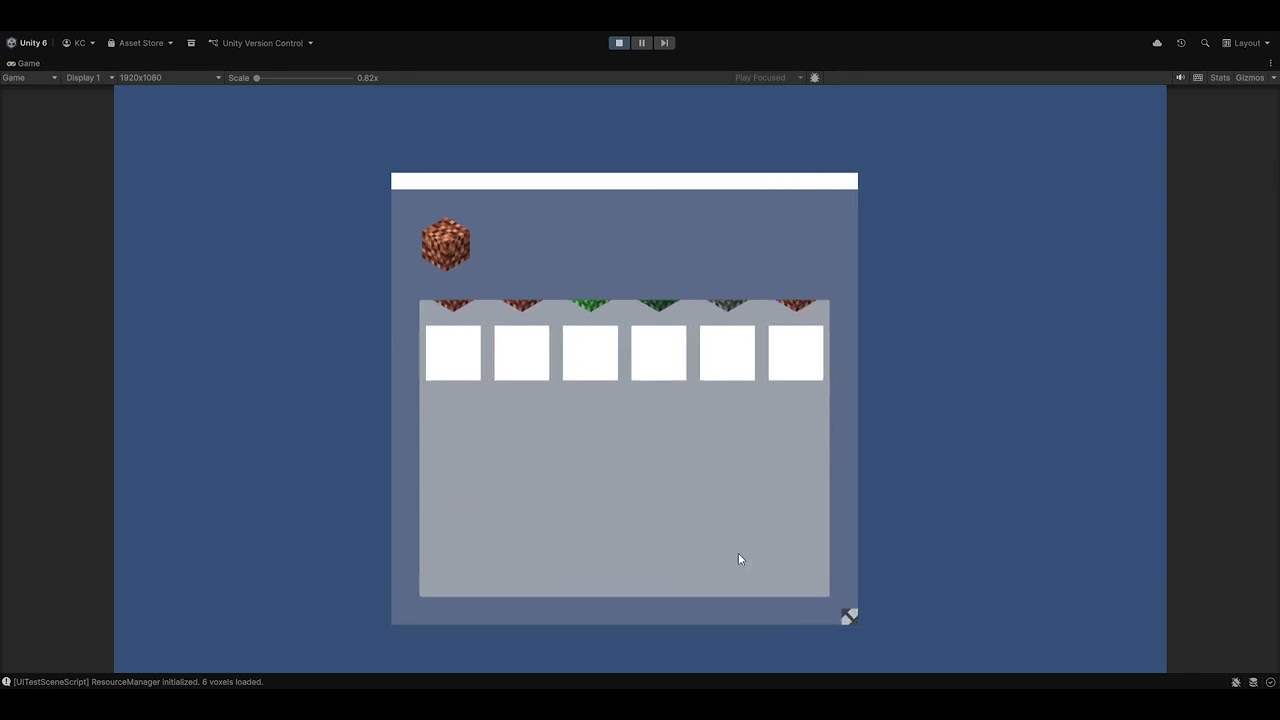Viewport: 1280px width, 720px height.
Task: Stop play mode with the stop button
Action: (619, 43)
